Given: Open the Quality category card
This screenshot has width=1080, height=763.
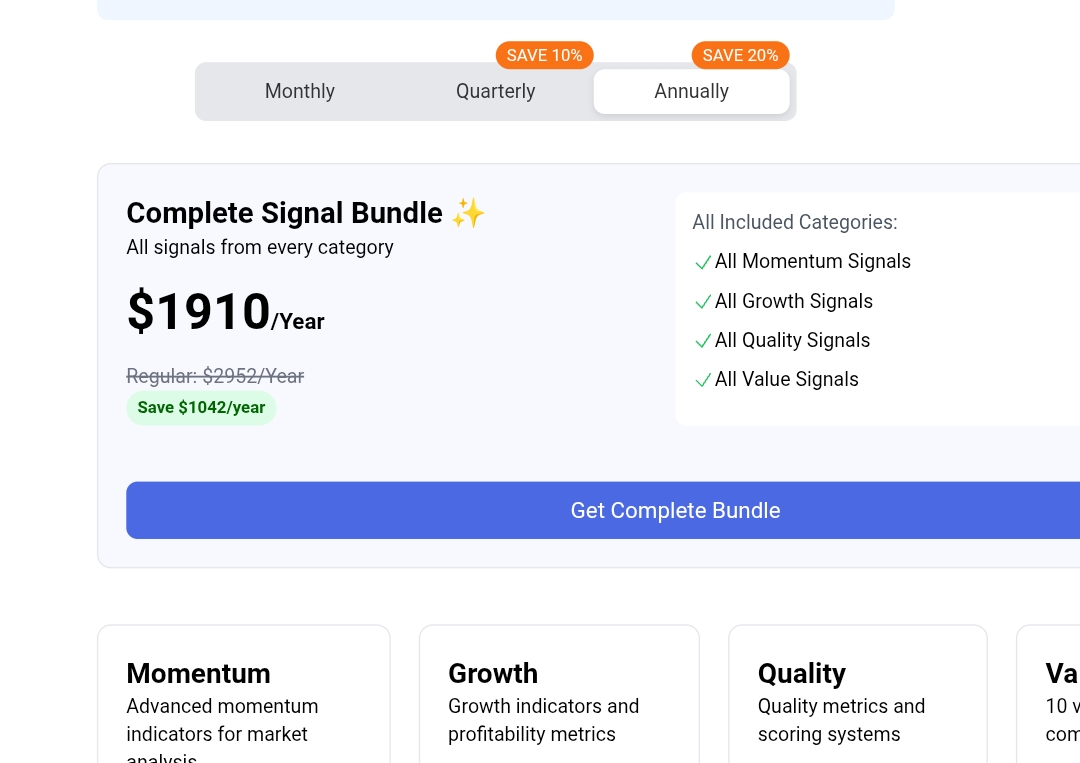Looking at the screenshot, I should click(x=858, y=694).
